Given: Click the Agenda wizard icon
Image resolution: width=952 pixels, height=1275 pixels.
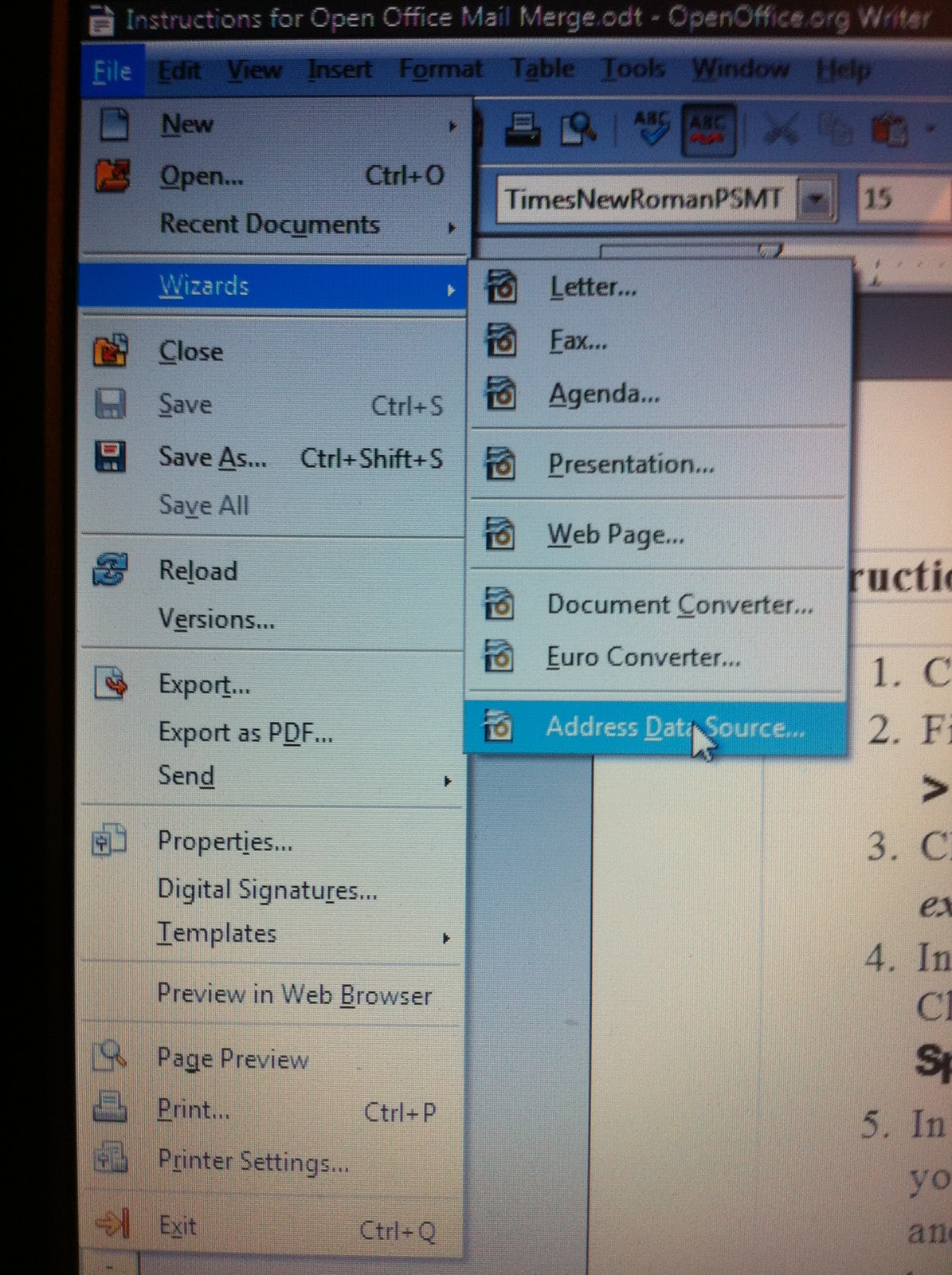Looking at the screenshot, I should [501, 394].
